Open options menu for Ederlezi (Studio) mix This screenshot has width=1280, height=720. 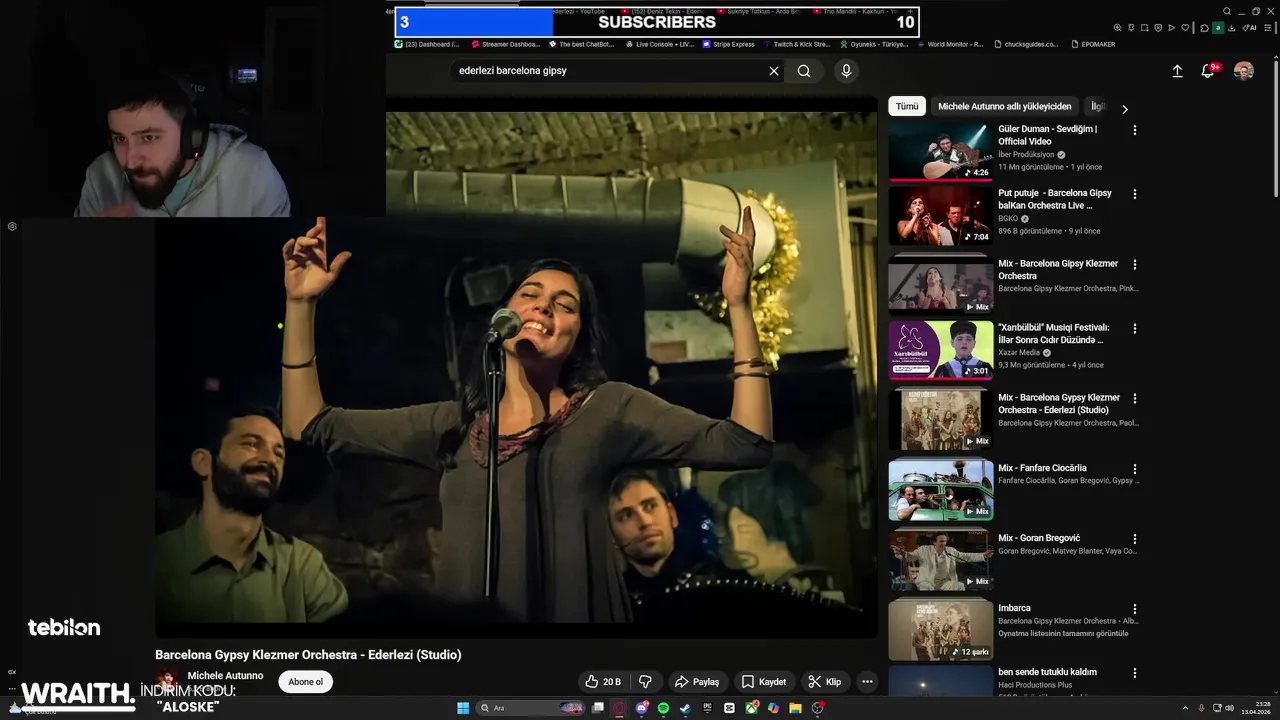[1134, 399]
